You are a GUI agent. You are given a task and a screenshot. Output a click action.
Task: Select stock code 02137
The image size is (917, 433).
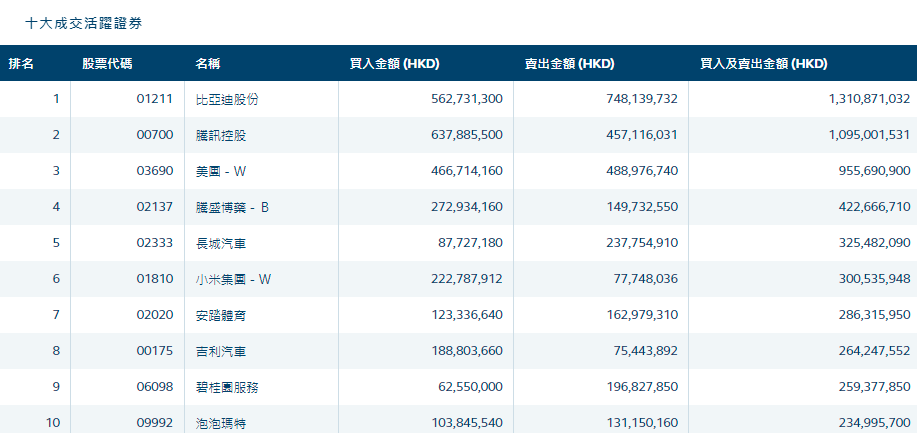[155, 207]
